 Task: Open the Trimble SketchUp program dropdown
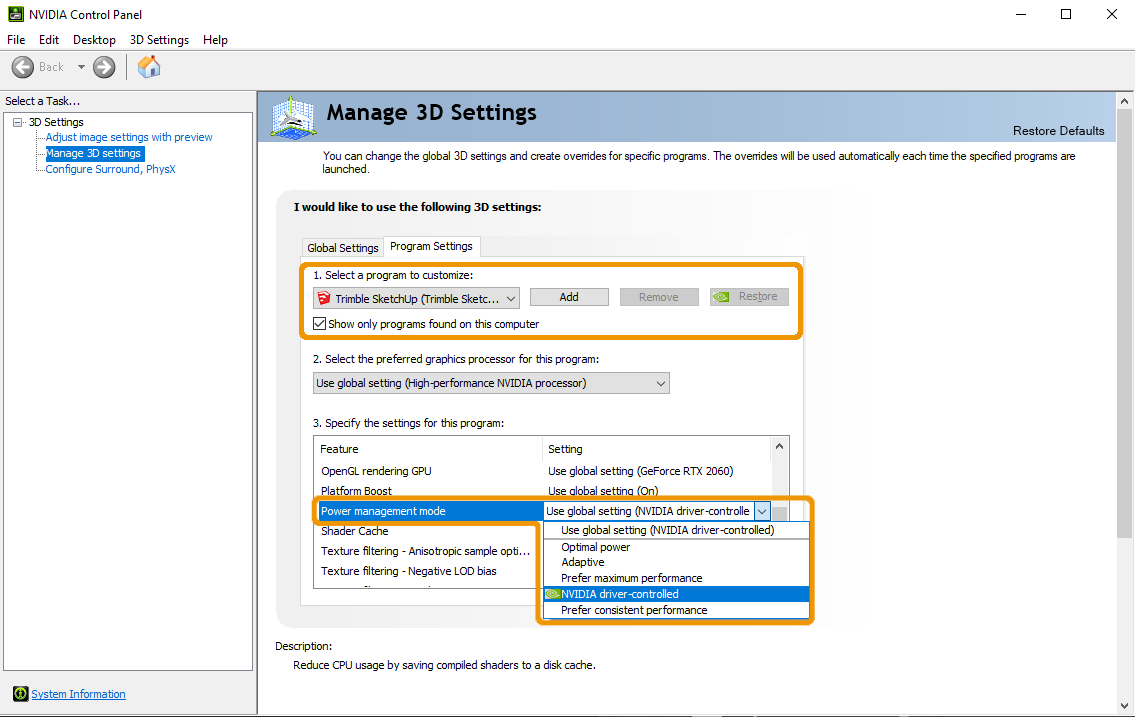pos(416,298)
